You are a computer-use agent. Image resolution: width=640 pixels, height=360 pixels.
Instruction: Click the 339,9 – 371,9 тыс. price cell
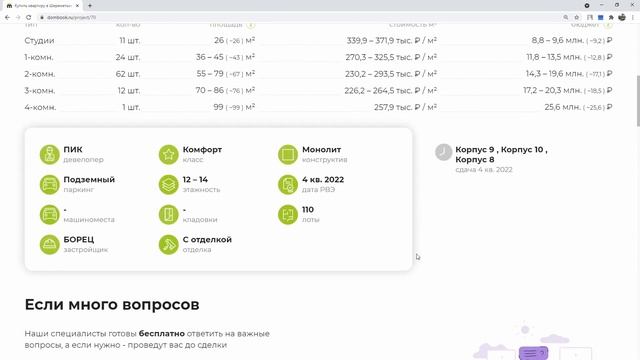tap(392, 40)
